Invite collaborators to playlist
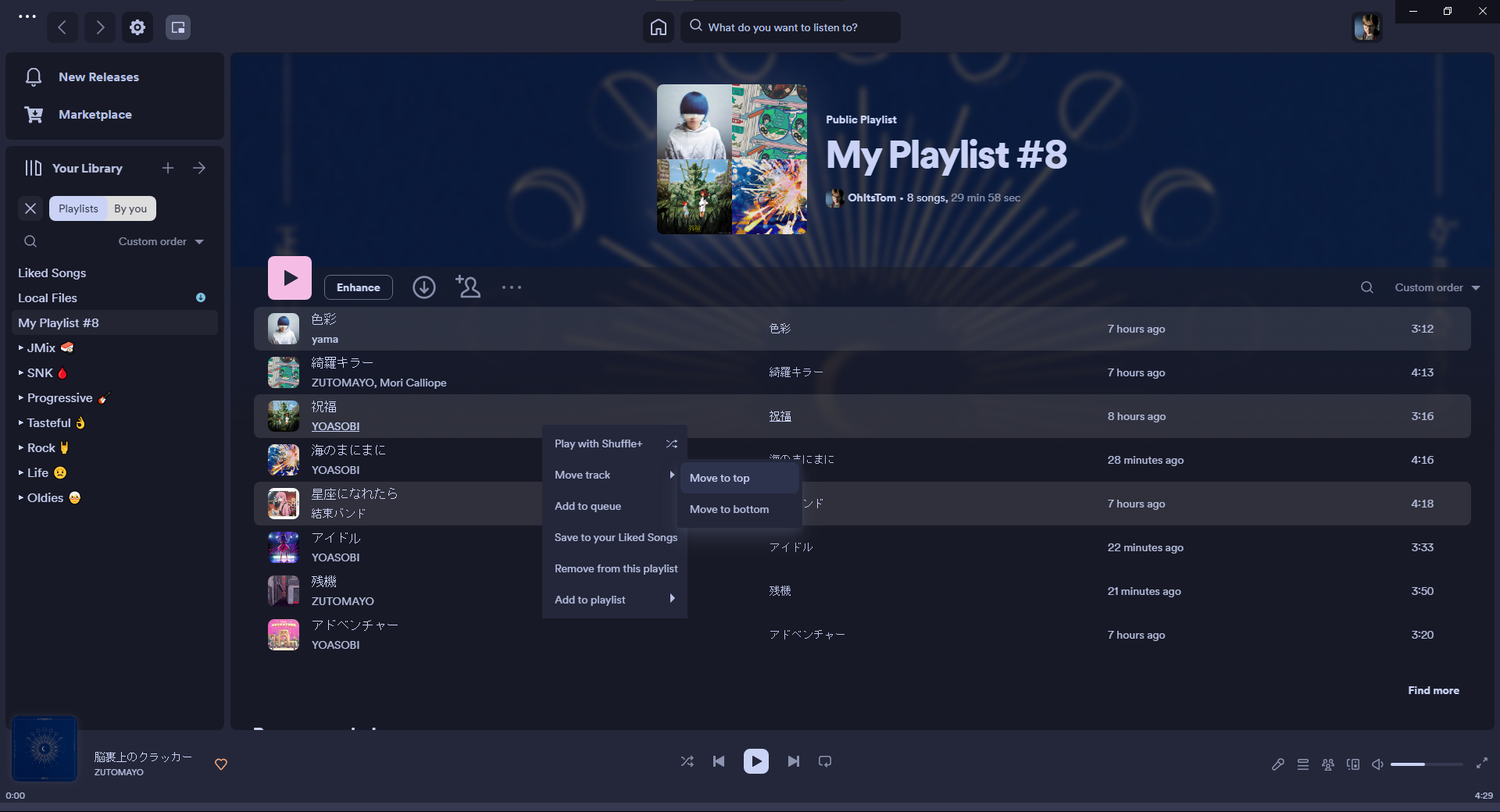The width and height of the screenshot is (1500, 812). point(468,287)
